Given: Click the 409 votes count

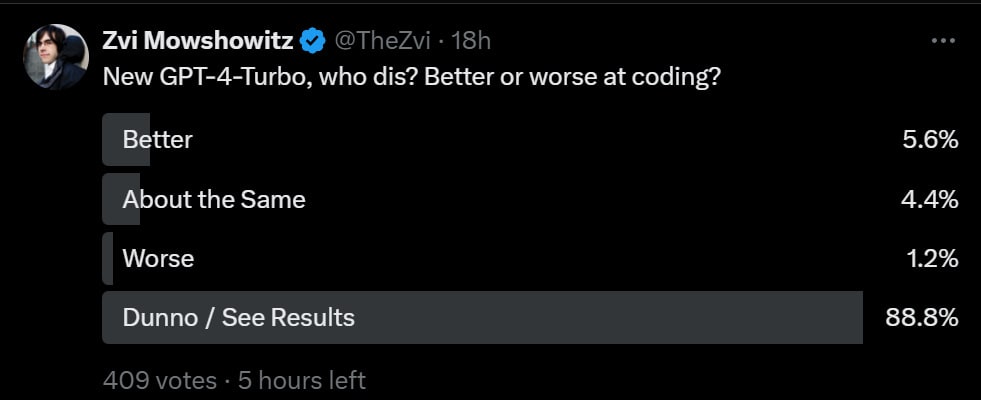Looking at the screenshot, I should (160, 380).
